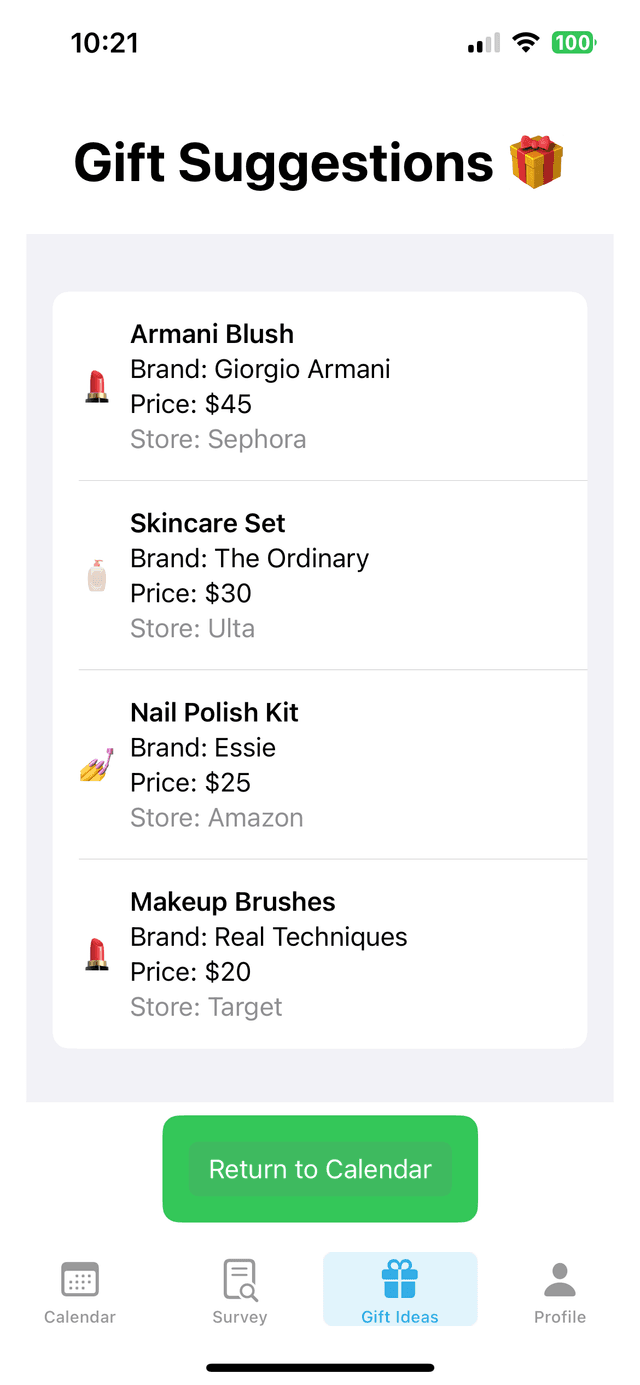Choose the Nail Polish Kit title
The height and width of the screenshot is (1385, 640).
[215, 712]
